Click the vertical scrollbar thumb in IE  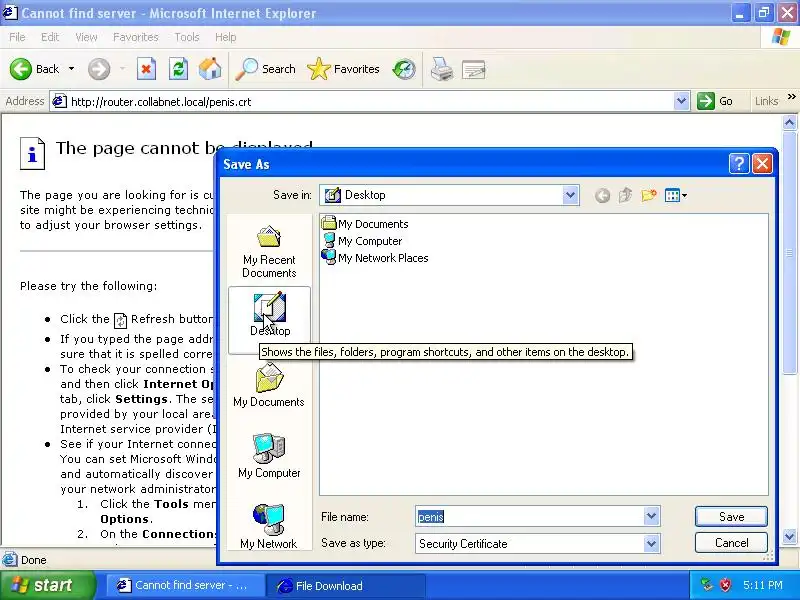[x=789, y=252]
